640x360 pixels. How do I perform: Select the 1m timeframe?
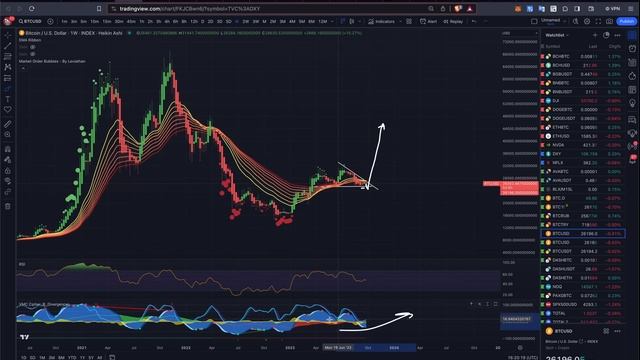[64, 21]
